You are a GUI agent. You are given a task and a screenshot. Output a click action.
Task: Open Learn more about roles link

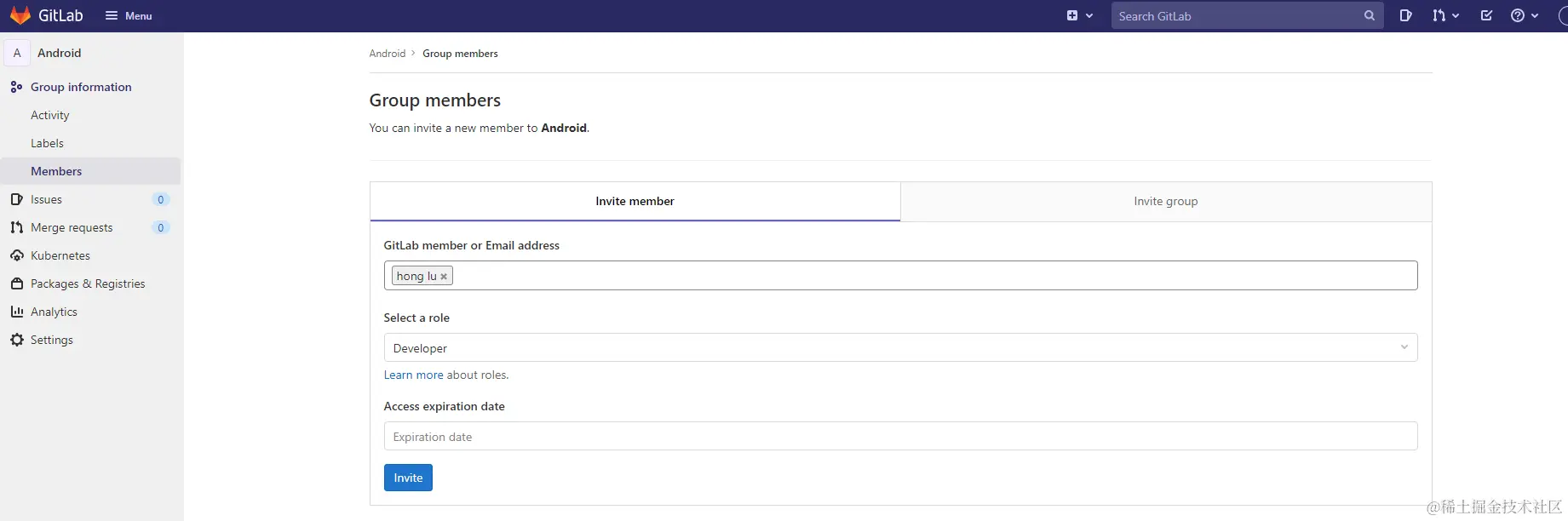click(x=413, y=375)
